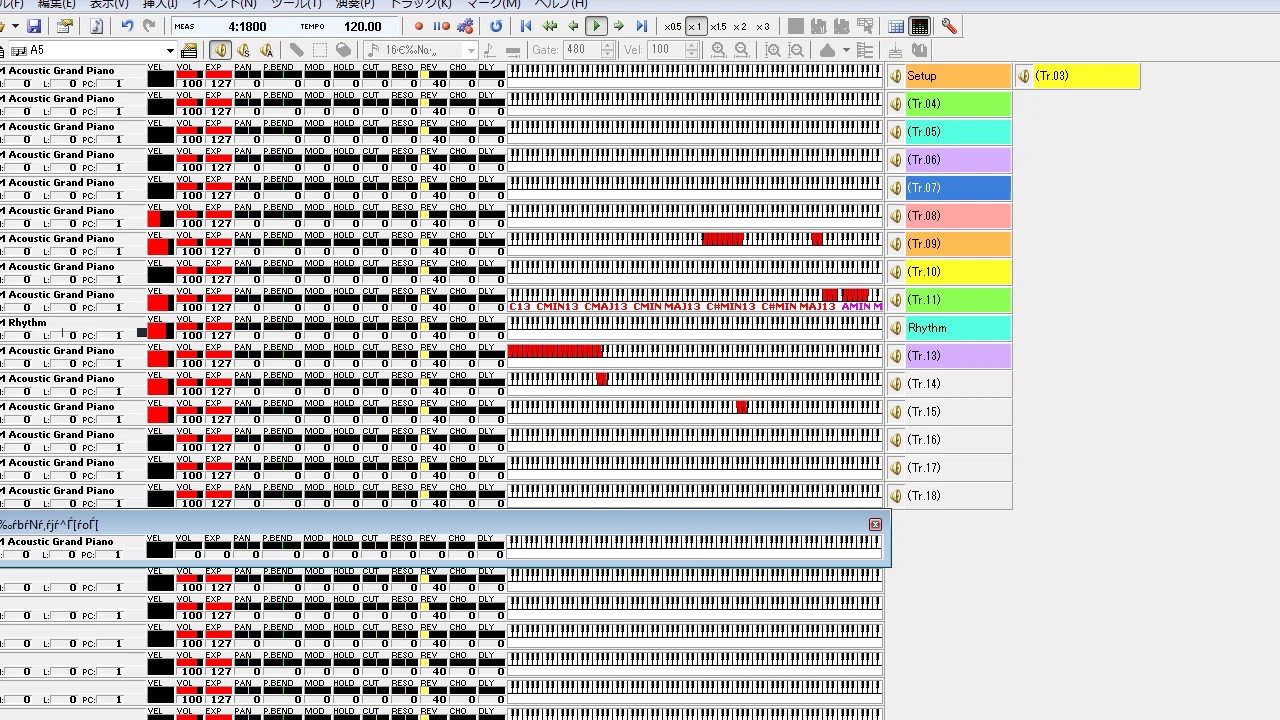Zoom out horizontally with first magnifier minus
Image resolution: width=1280 pixels, height=720 pixels.
(741, 50)
